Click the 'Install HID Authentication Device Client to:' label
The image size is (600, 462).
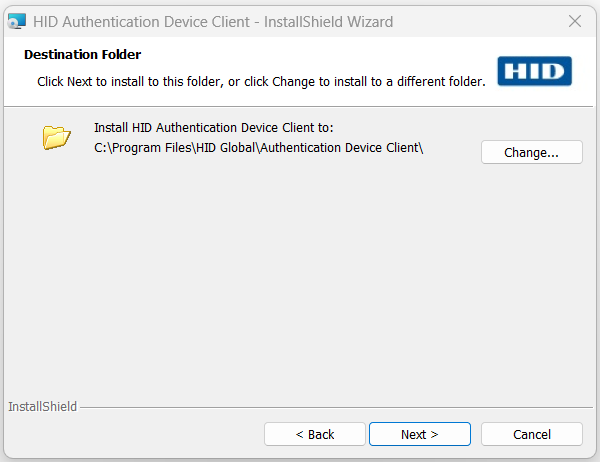[x=213, y=128]
